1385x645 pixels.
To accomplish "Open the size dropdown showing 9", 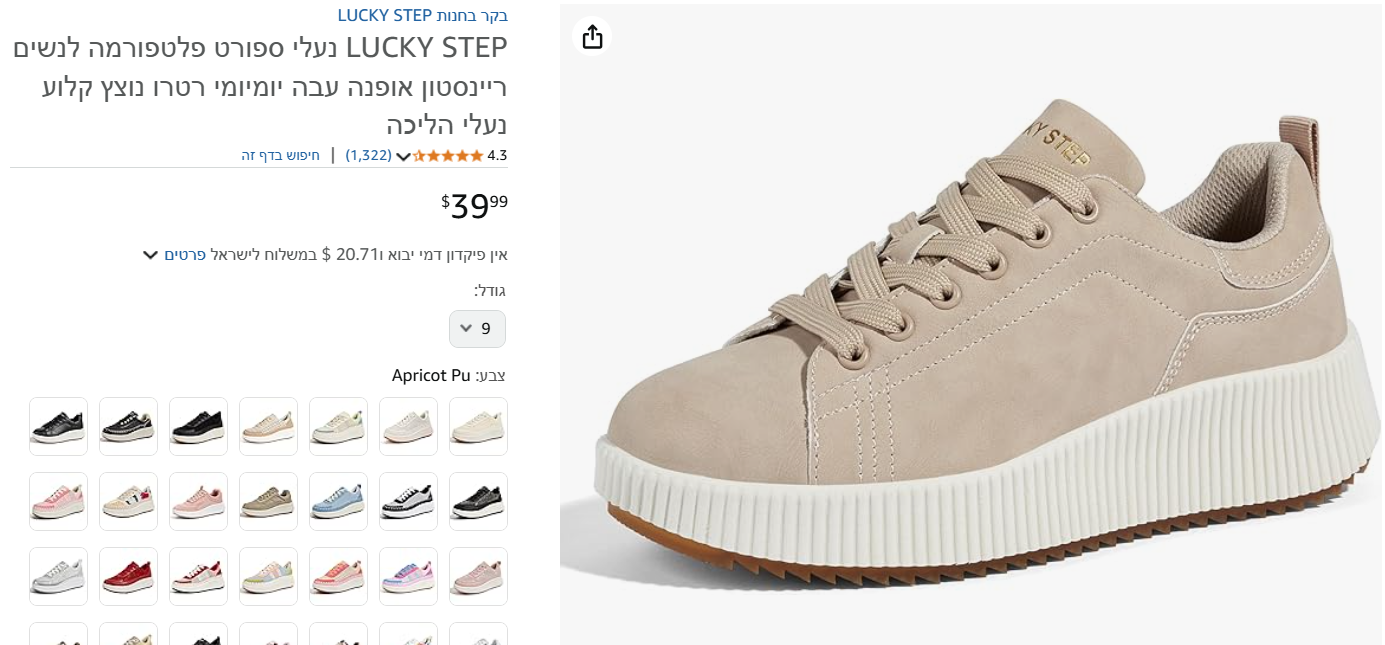I will (x=477, y=329).
